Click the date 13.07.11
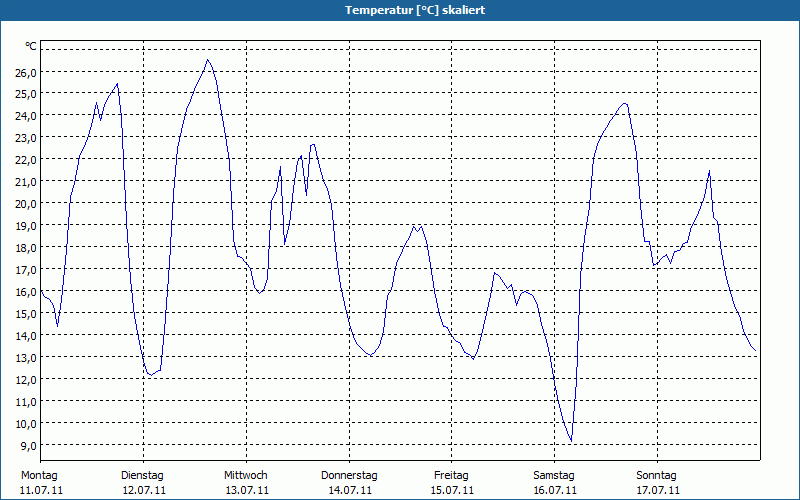The image size is (800, 500). click(247, 490)
